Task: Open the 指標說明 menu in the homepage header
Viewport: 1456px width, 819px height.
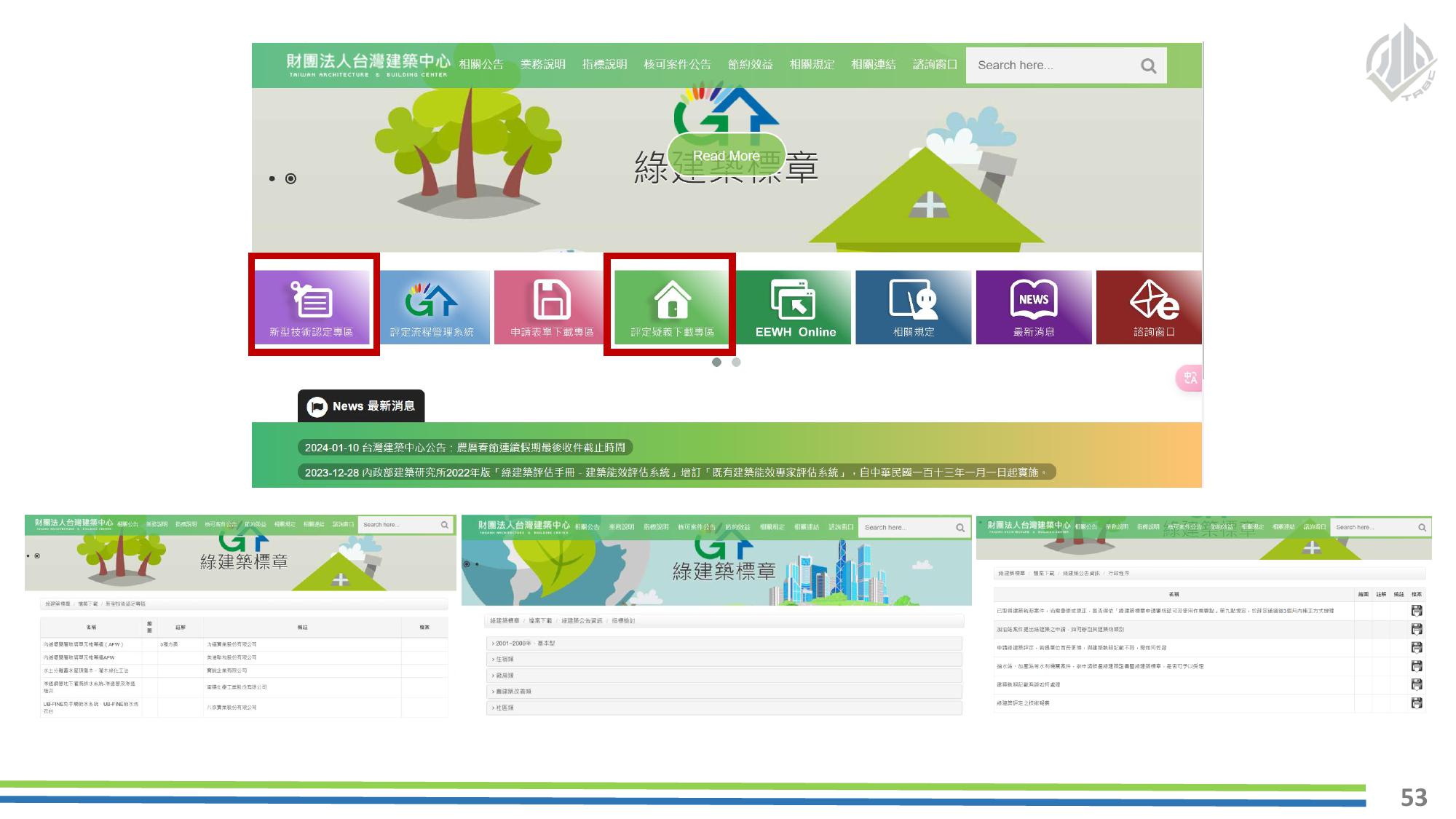Action: pos(604,65)
